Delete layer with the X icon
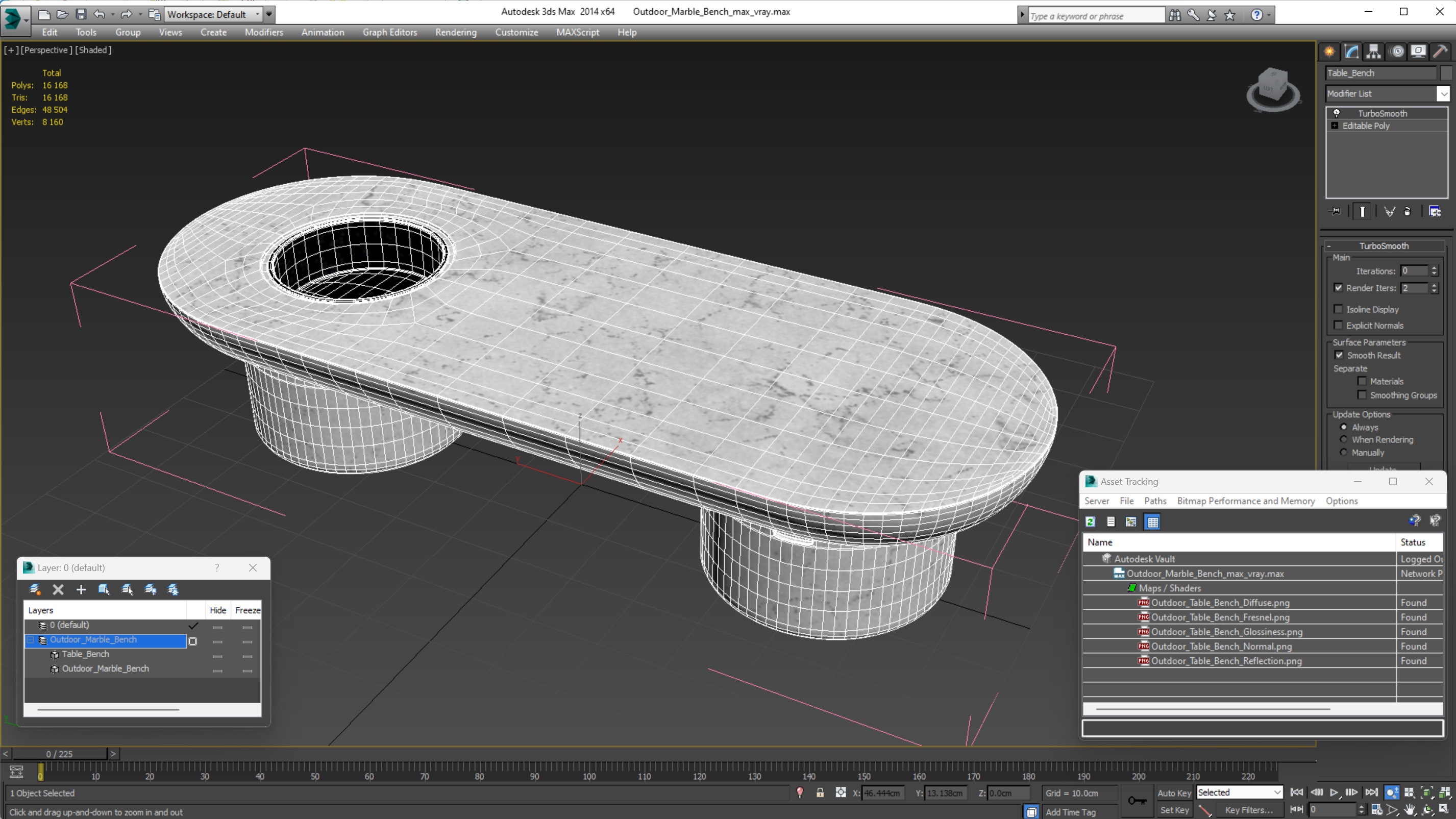The width and height of the screenshot is (1456, 819). (58, 589)
